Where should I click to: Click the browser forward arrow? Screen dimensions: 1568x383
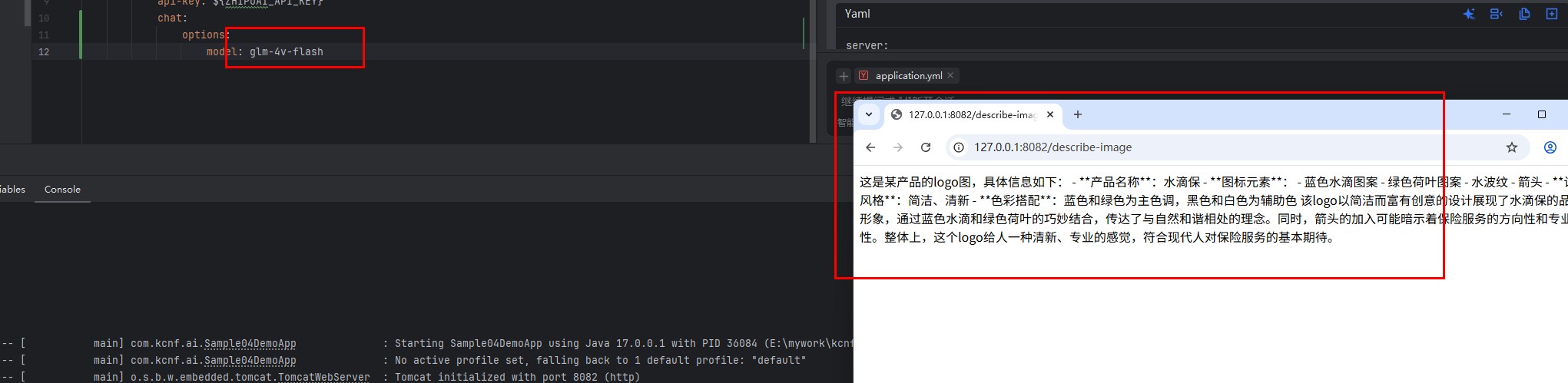click(898, 147)
